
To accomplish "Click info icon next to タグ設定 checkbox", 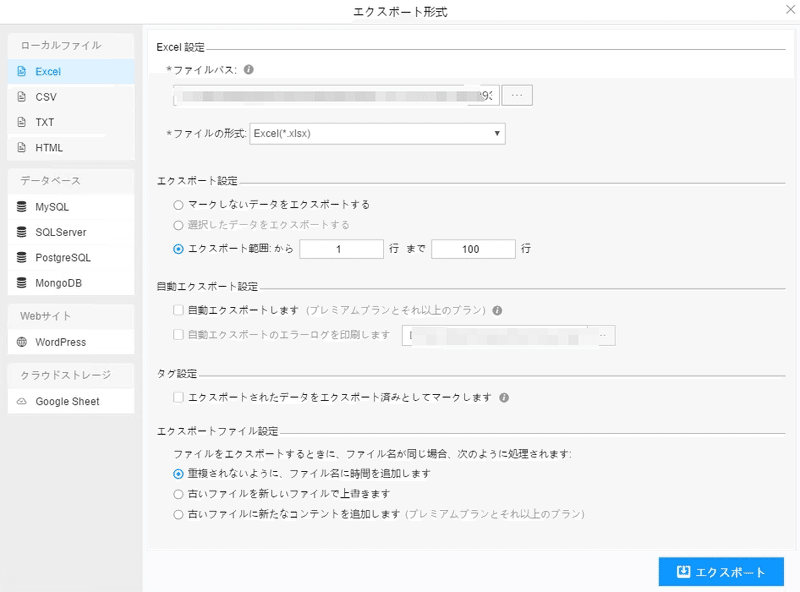I will (504, 397).
